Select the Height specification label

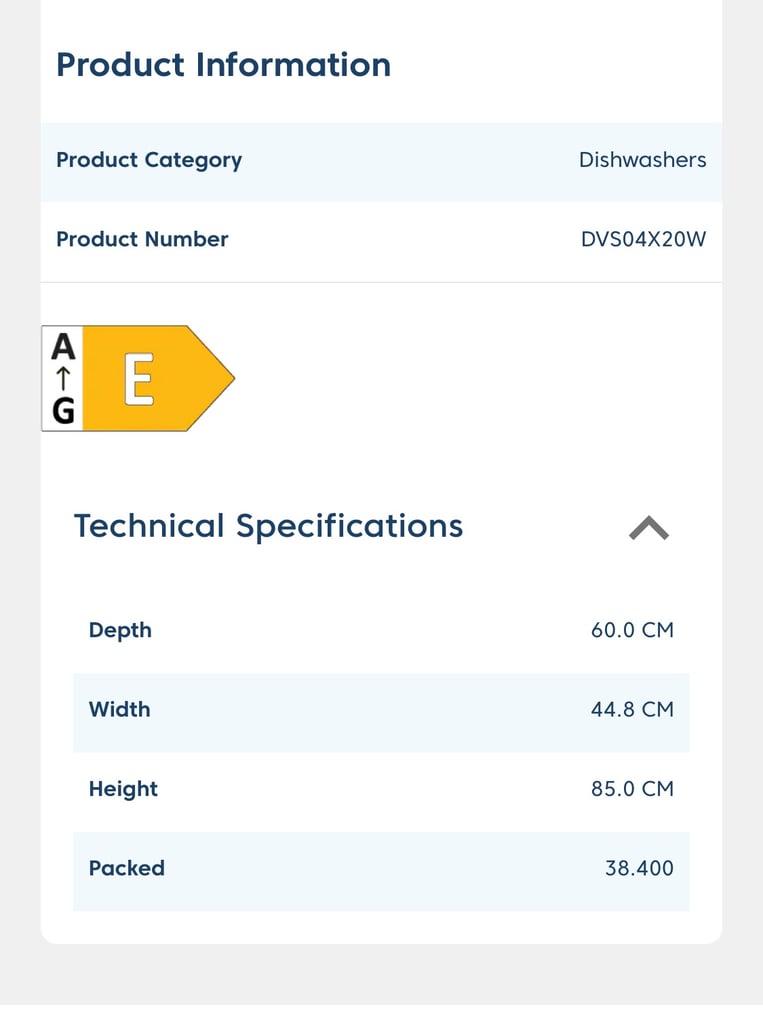[x=123, y=790]
